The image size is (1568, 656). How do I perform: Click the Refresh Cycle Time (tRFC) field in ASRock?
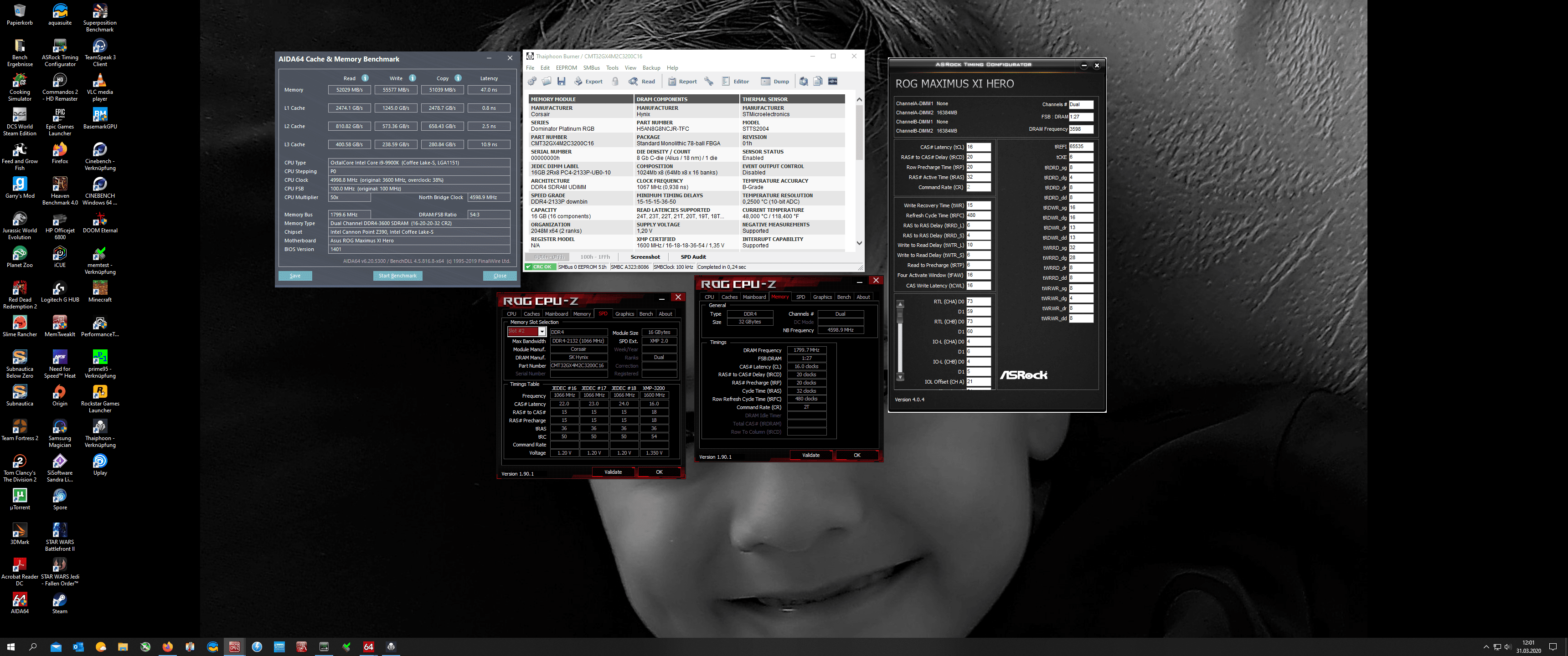(979, 215)
